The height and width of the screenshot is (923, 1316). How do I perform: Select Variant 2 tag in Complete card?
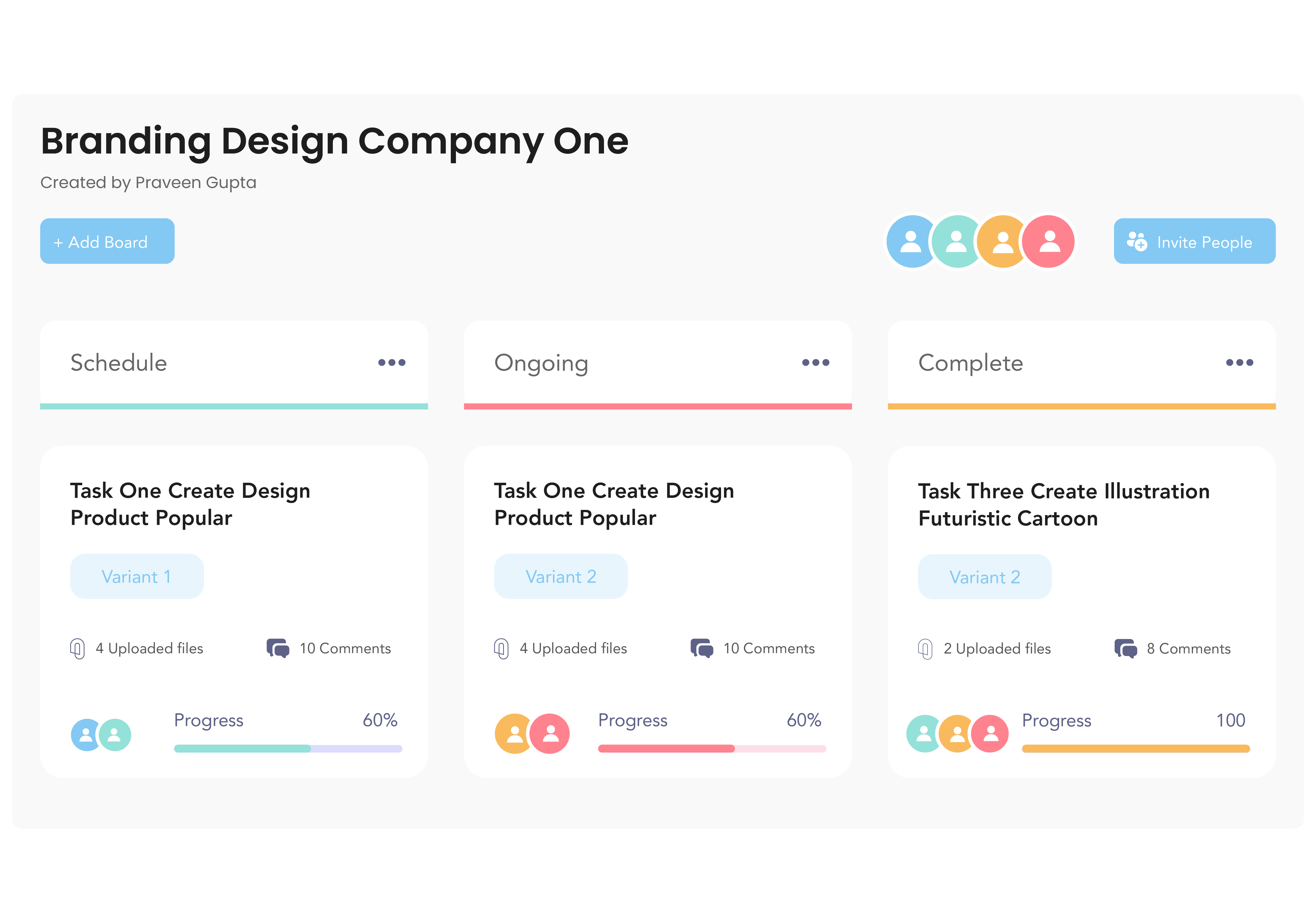(x=984, y=577)
